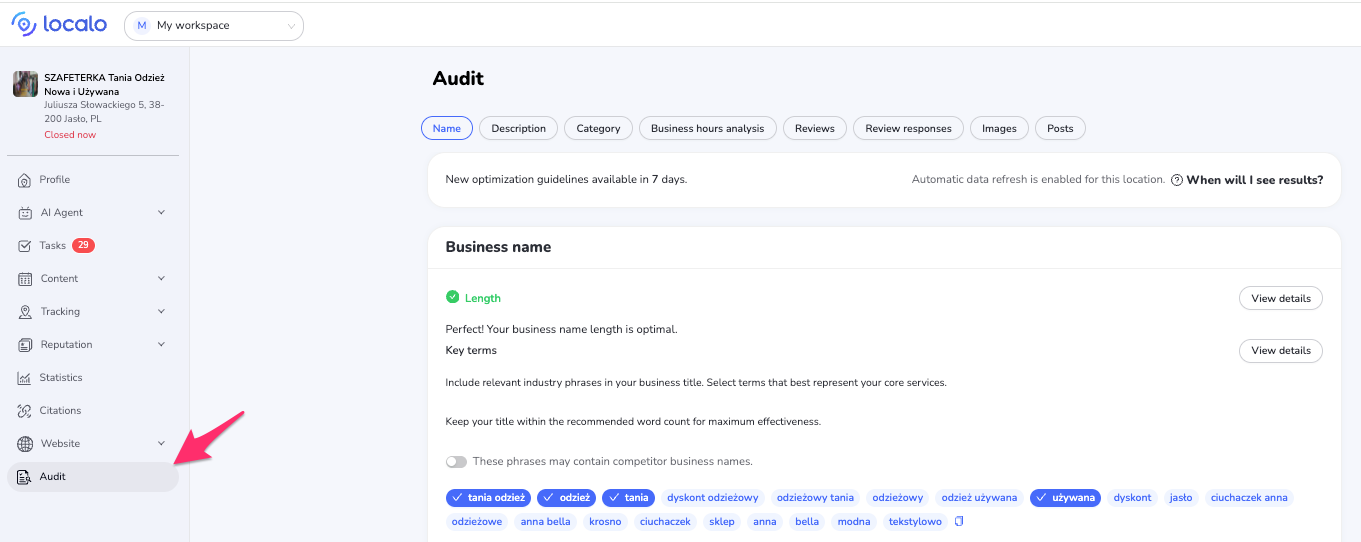Open Citations in the sidebar
The image size is (1361, 542).
click(x=93, y=411)
